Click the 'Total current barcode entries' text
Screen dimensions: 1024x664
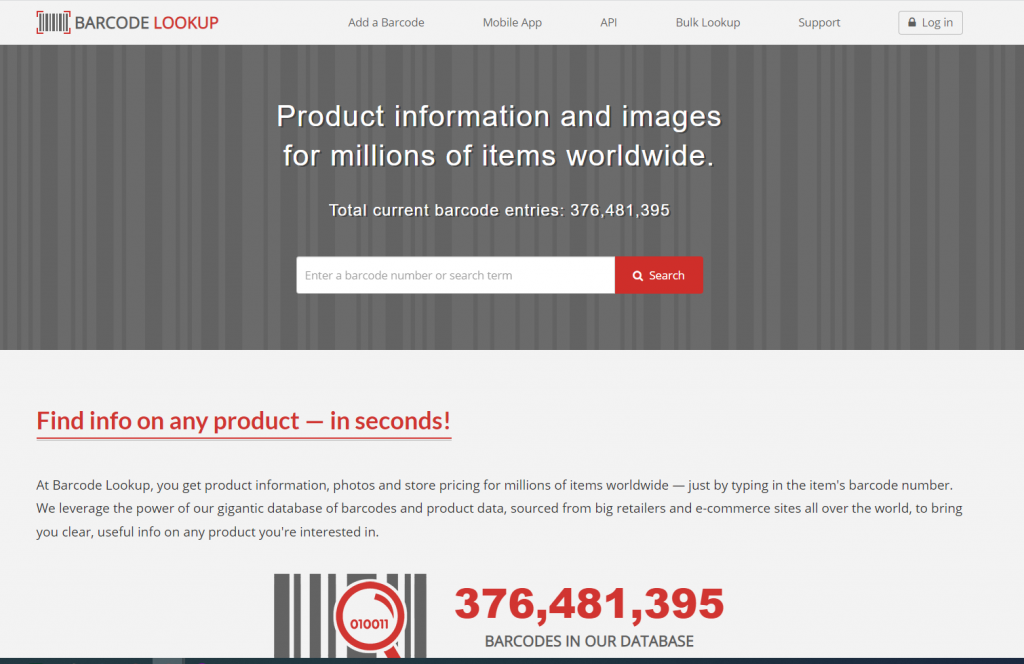coord(499,210)
